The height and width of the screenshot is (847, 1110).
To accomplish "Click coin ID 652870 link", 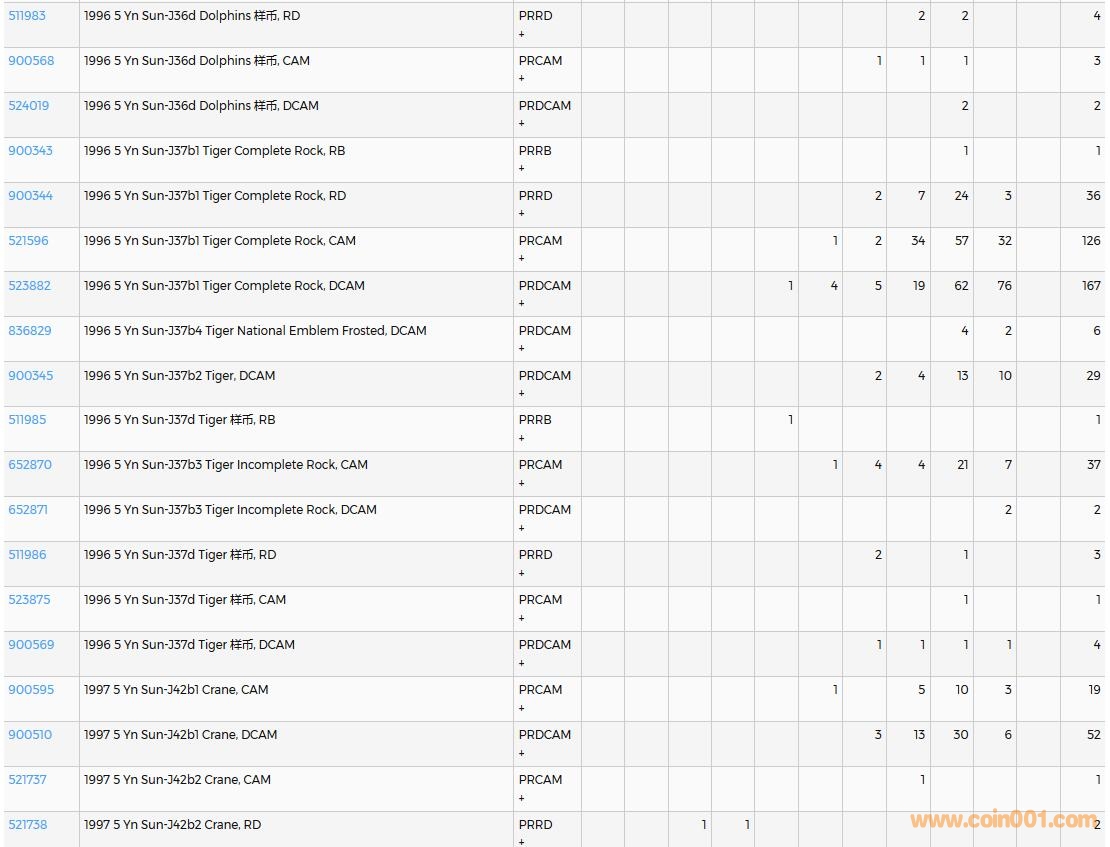I will coord(30,465).
